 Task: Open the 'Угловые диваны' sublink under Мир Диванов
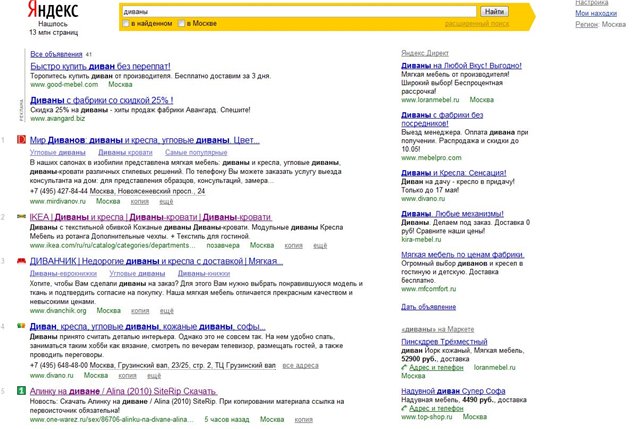click(58, 152)
